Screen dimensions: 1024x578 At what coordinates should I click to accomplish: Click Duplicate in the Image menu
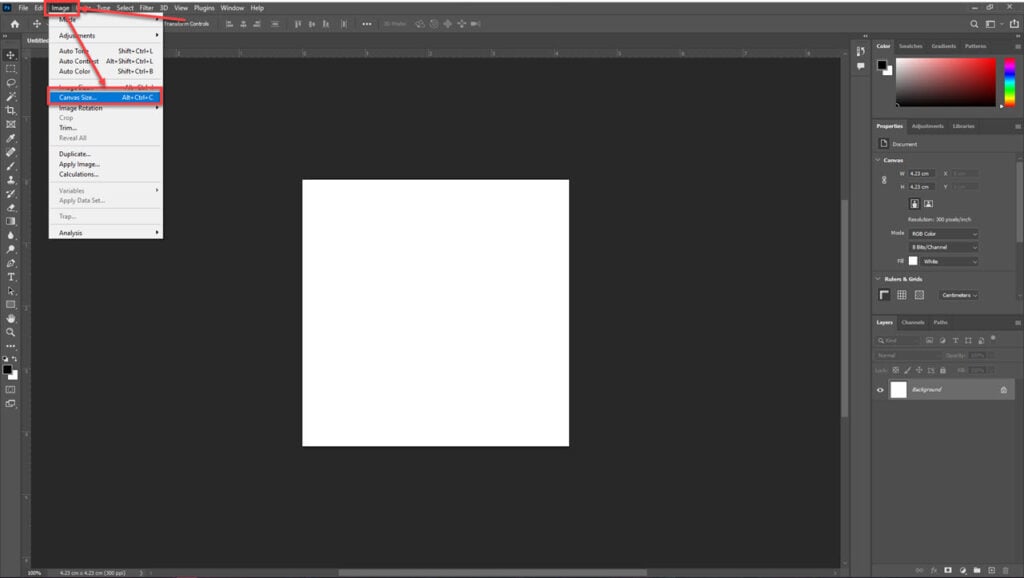[x=75, y=154]
